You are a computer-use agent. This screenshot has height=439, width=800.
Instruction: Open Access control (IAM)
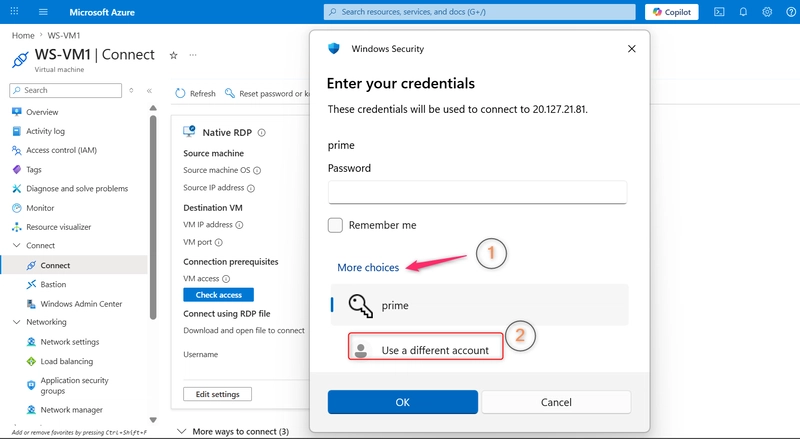(x=61, y=150)
